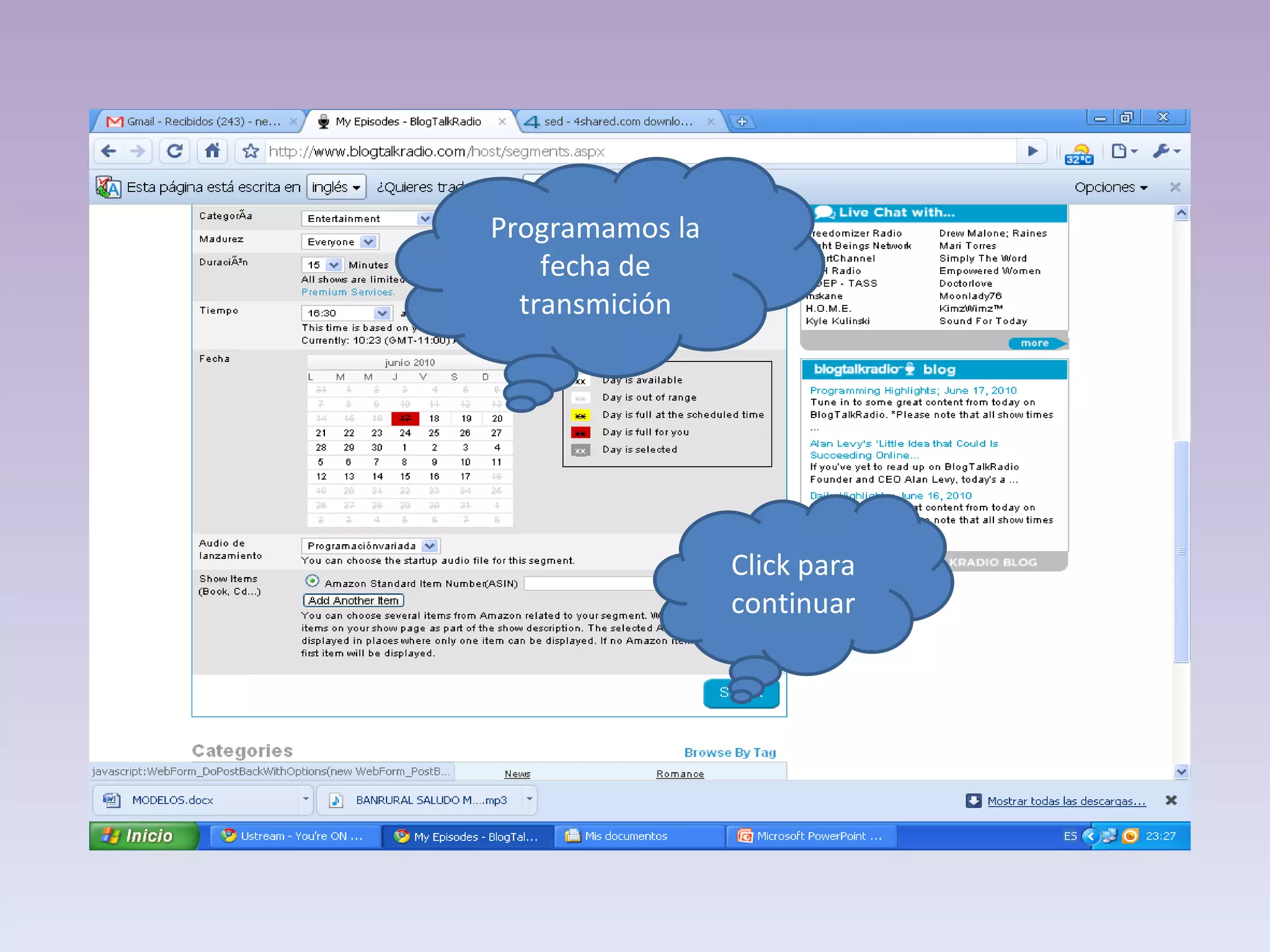Image resolution: width=1270 pixels, height=952 pixels.
Task: Open Kyle Kulinski in Live Chat list
Action: (x=837, y=321)
